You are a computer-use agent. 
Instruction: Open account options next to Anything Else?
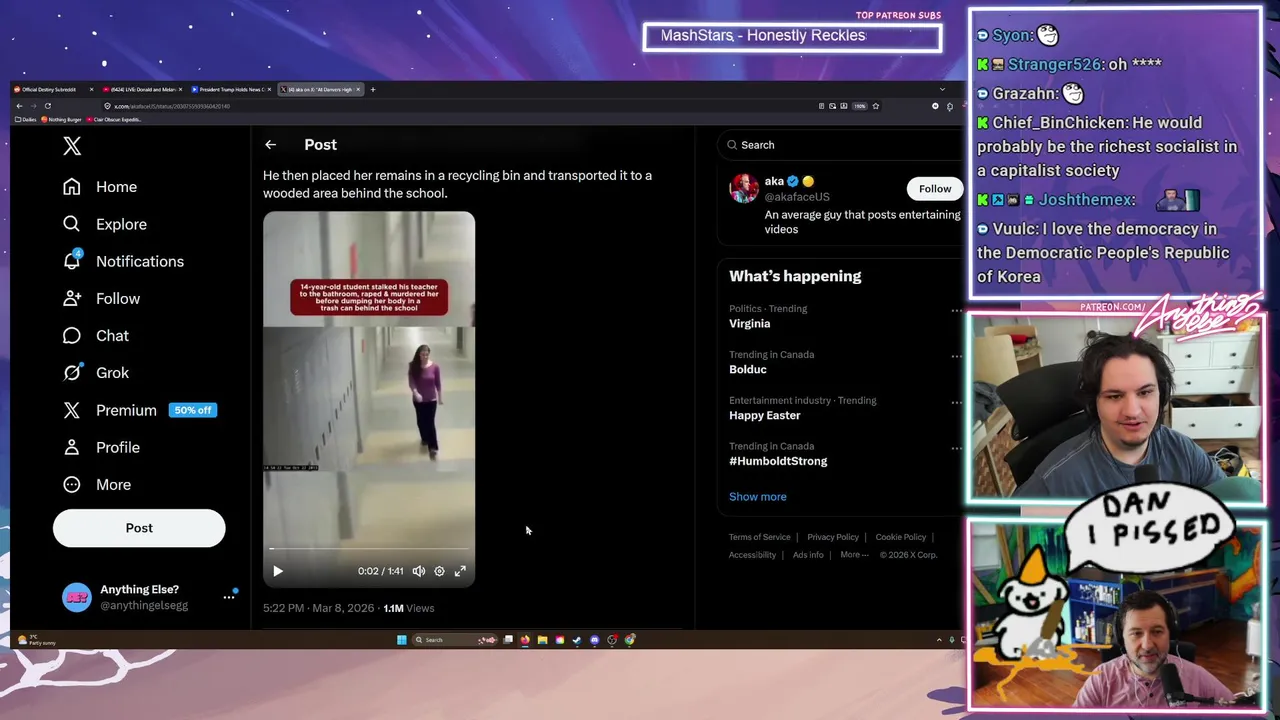(x=229, y=597)
